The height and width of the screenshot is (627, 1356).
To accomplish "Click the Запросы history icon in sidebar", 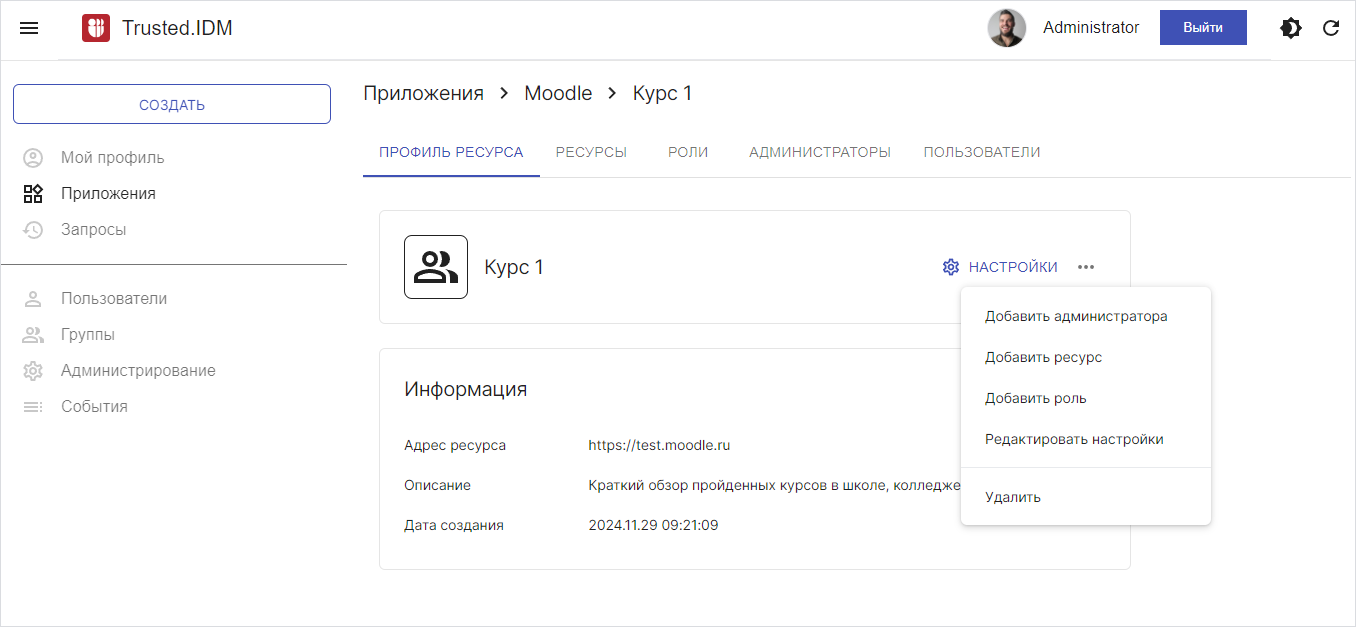I will coord(33,230).
